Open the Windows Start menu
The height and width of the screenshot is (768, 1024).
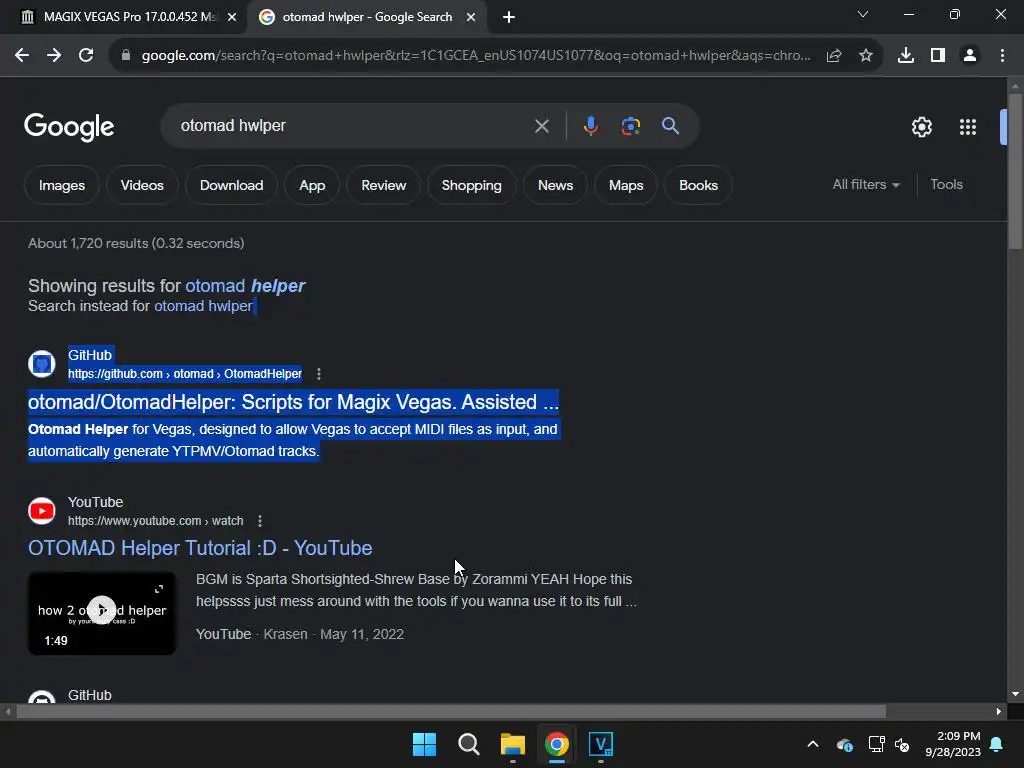424,744
